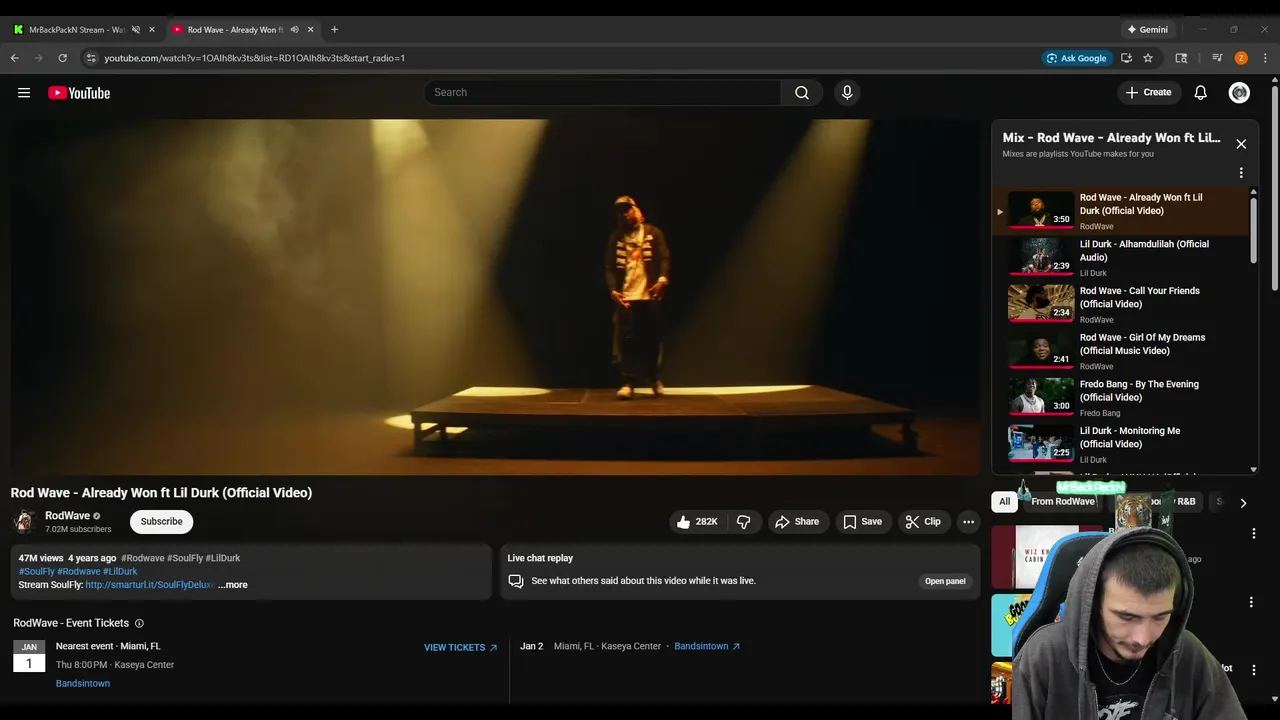Select currently playing 'Already Won' playlist item
Viewport: 1280px width, 720px height.
1121,211
